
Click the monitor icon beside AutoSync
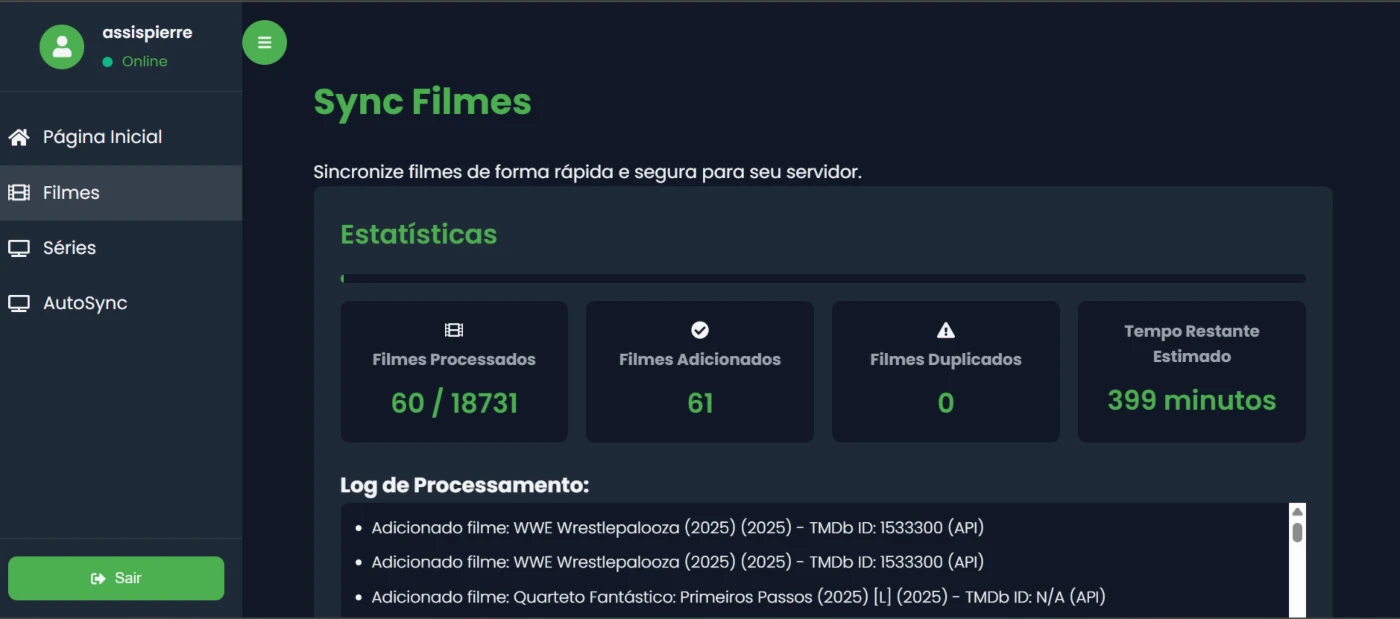tap(19, 303)
